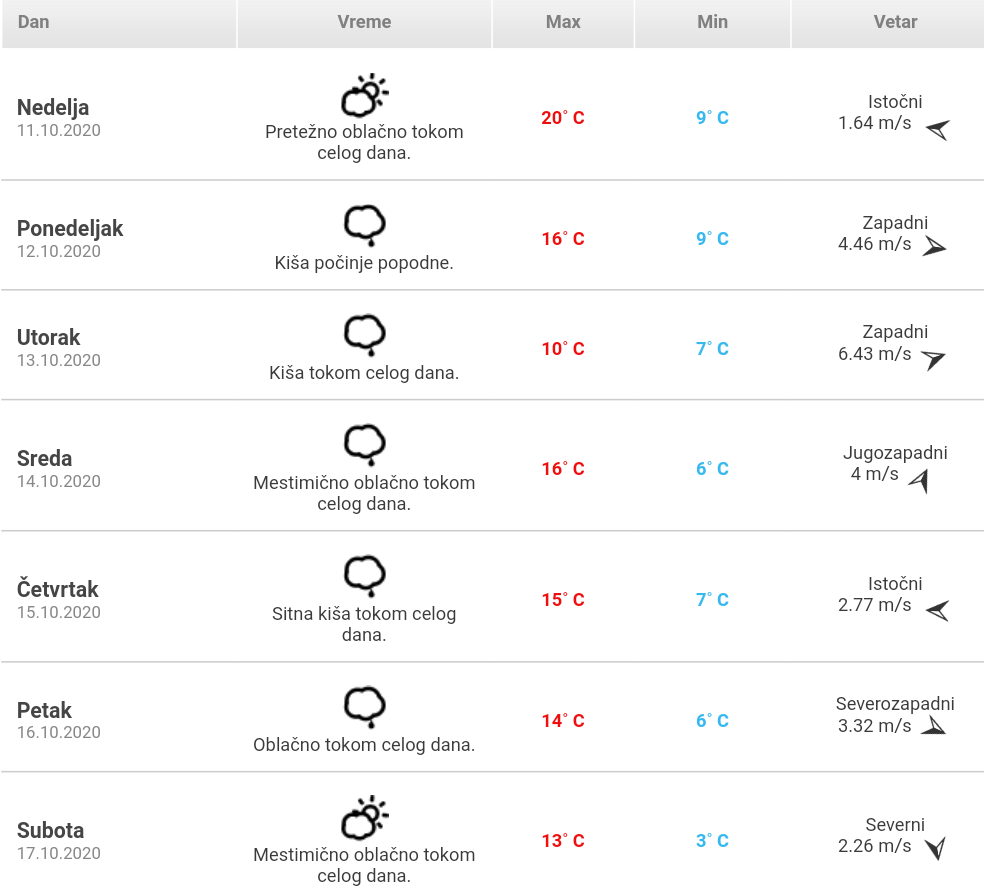The image size is (984, 888).
Task: Click the 20° C max temperature value
Action: [563, 117]
